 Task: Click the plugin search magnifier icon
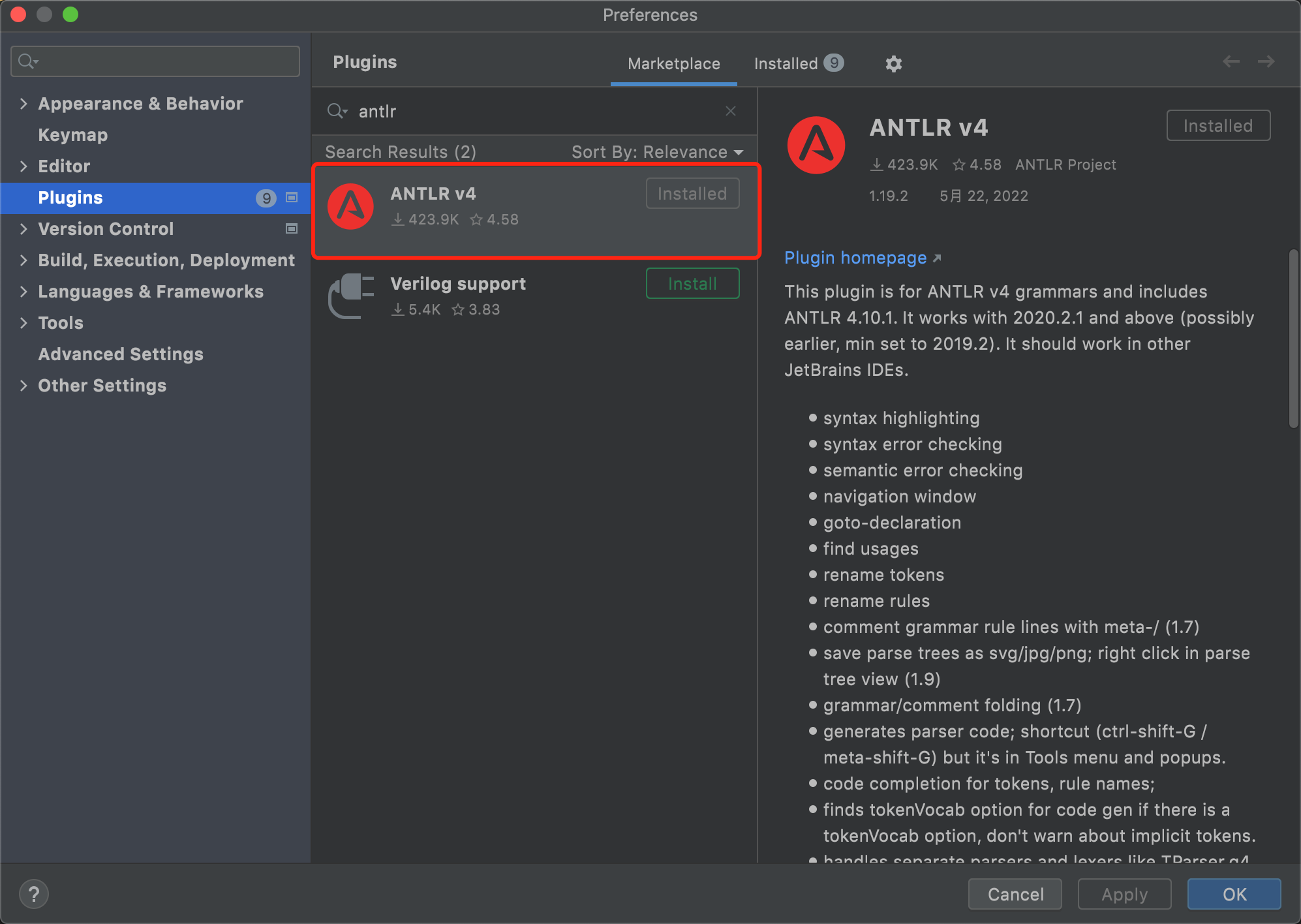337,111
